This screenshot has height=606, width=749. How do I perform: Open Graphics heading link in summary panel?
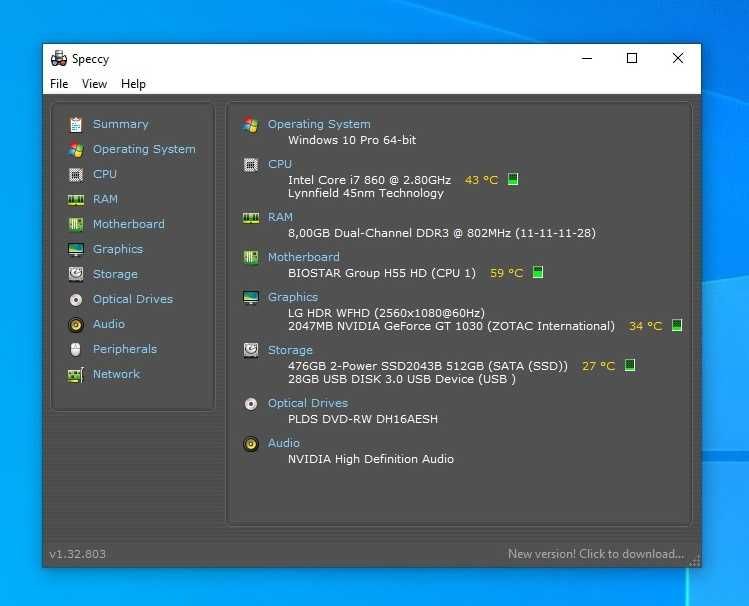tap(292, 297)
